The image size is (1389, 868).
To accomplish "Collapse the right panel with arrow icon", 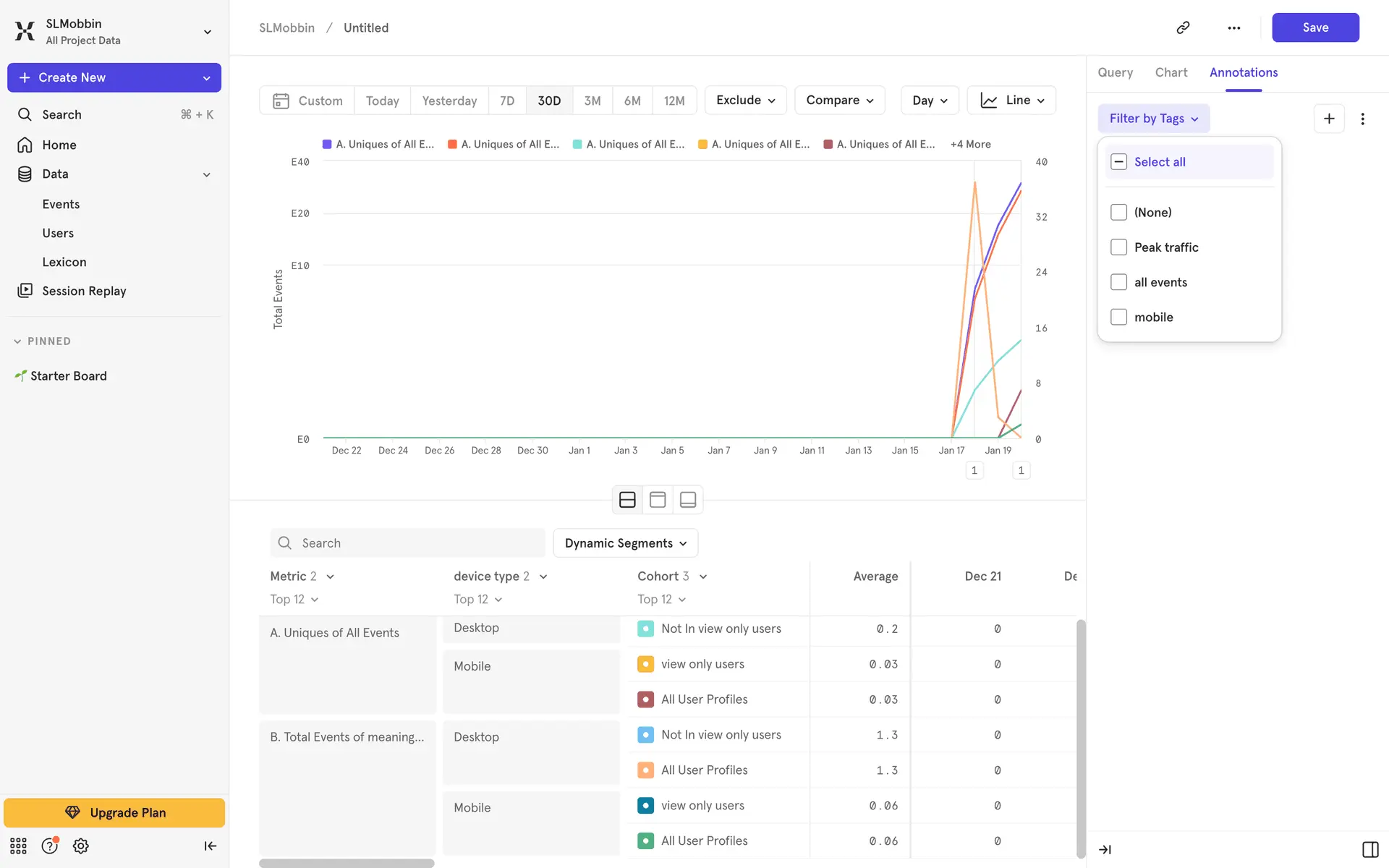I will (x=1105, y=849).
